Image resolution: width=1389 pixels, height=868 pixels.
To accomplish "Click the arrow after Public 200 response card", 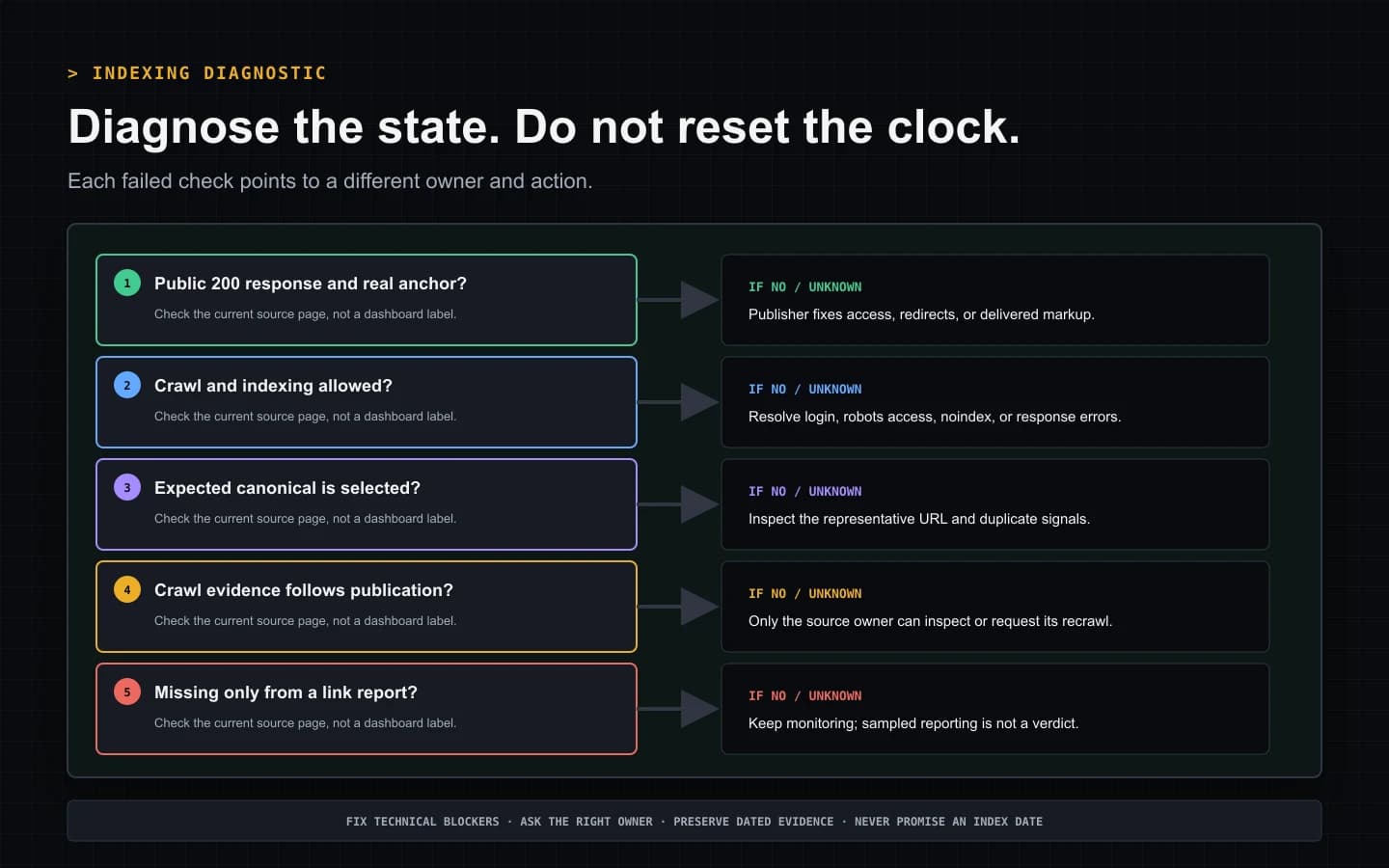I will 679,300.
